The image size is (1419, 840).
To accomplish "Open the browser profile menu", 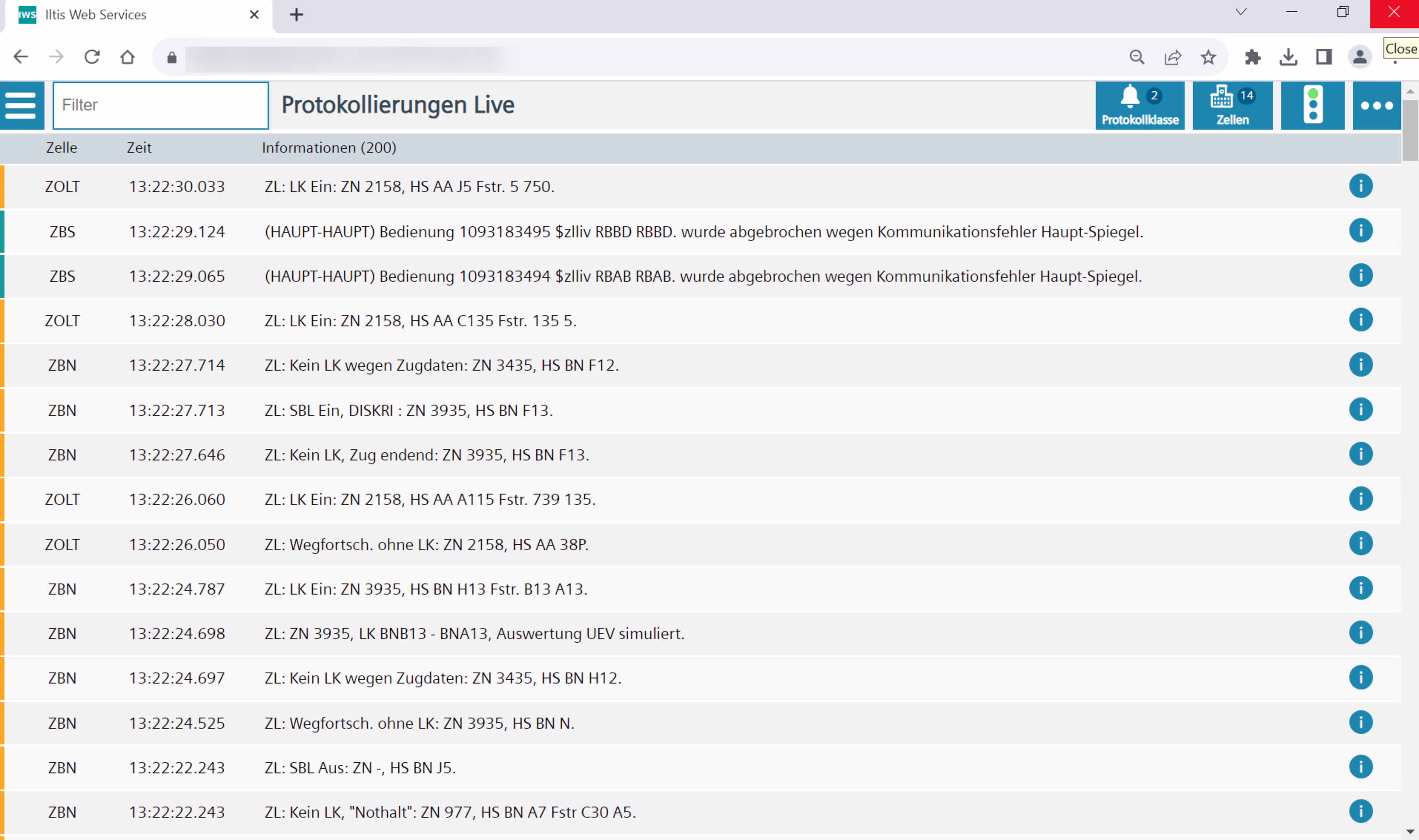I will click(1359, 57).
